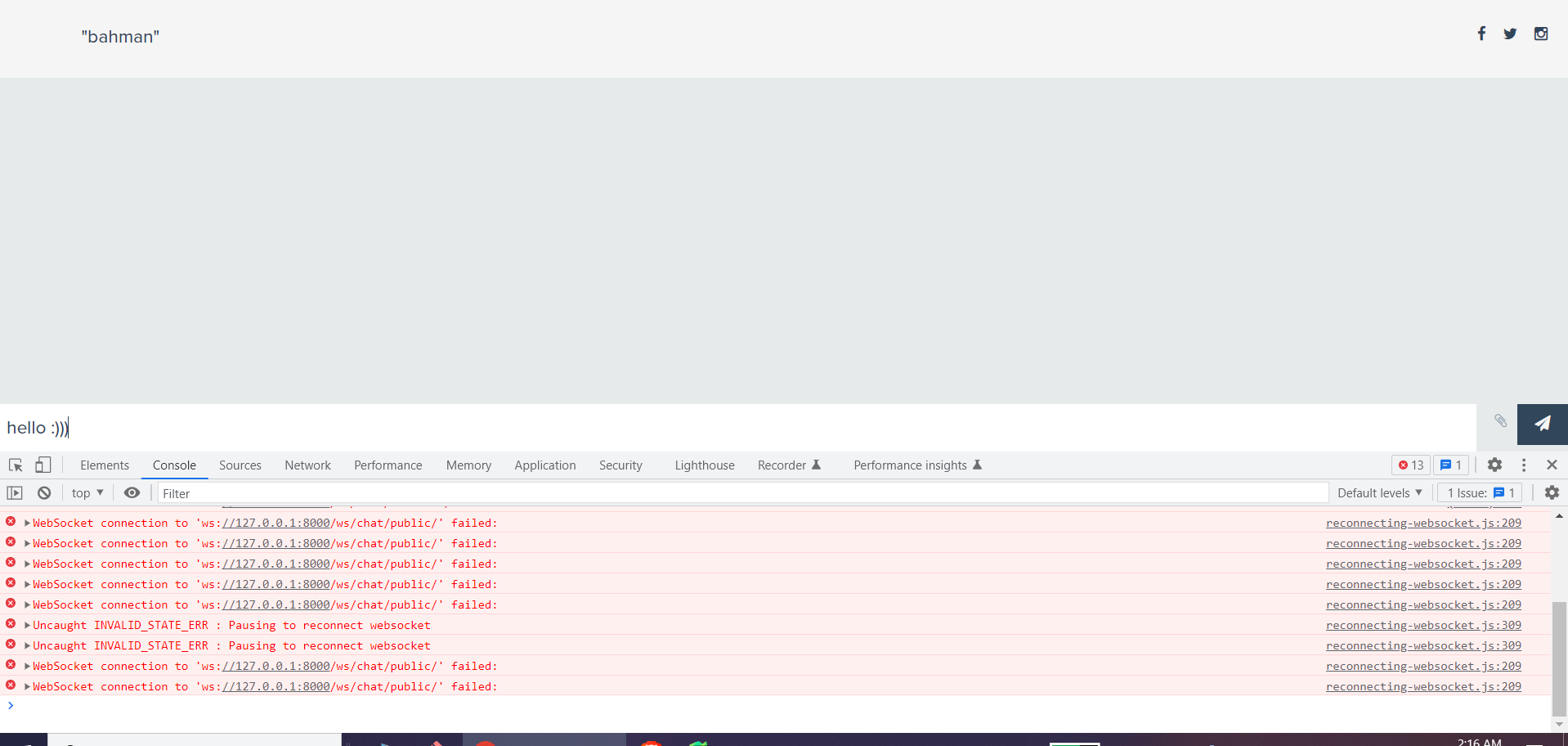This screenshot has height=746, width=1568.
Task: Click the 1 message counter badge
Action: [1451, 465]
